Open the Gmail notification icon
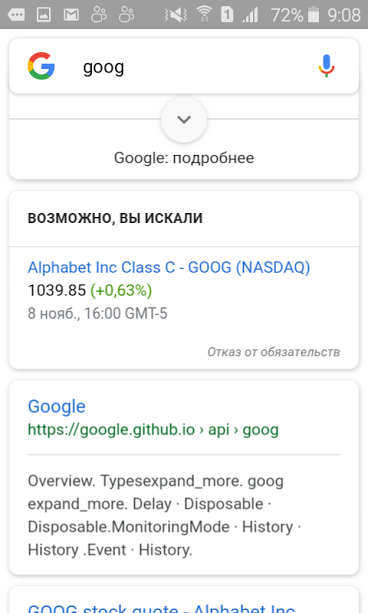This screenshot has height=613, width=368. 71,15
